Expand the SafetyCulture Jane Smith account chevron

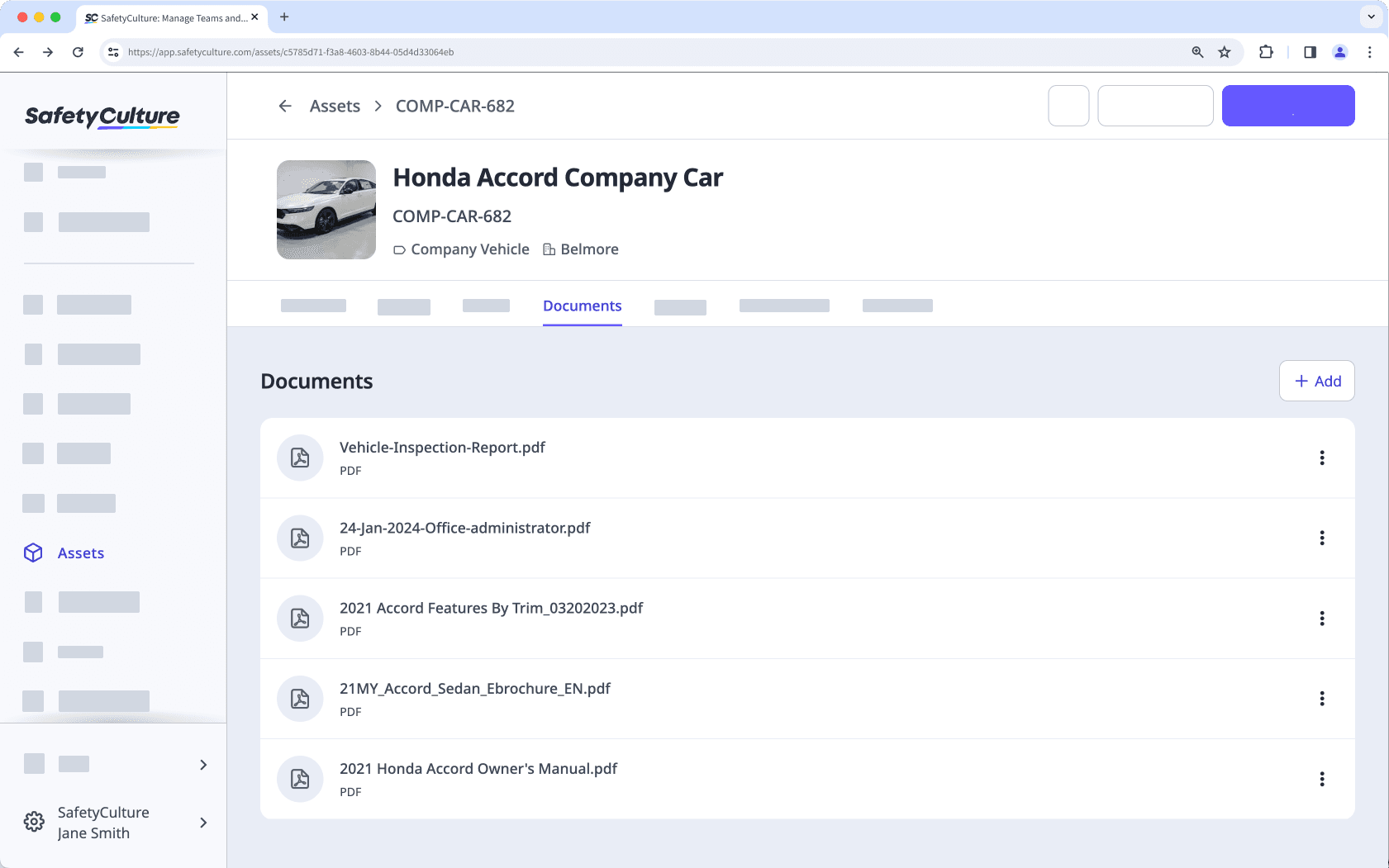coord(202,823)
